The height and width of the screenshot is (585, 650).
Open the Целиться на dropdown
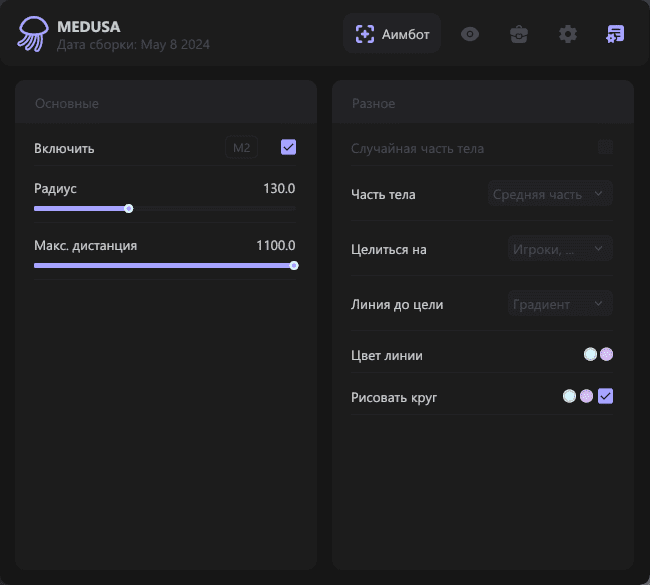tap(558, 249)
